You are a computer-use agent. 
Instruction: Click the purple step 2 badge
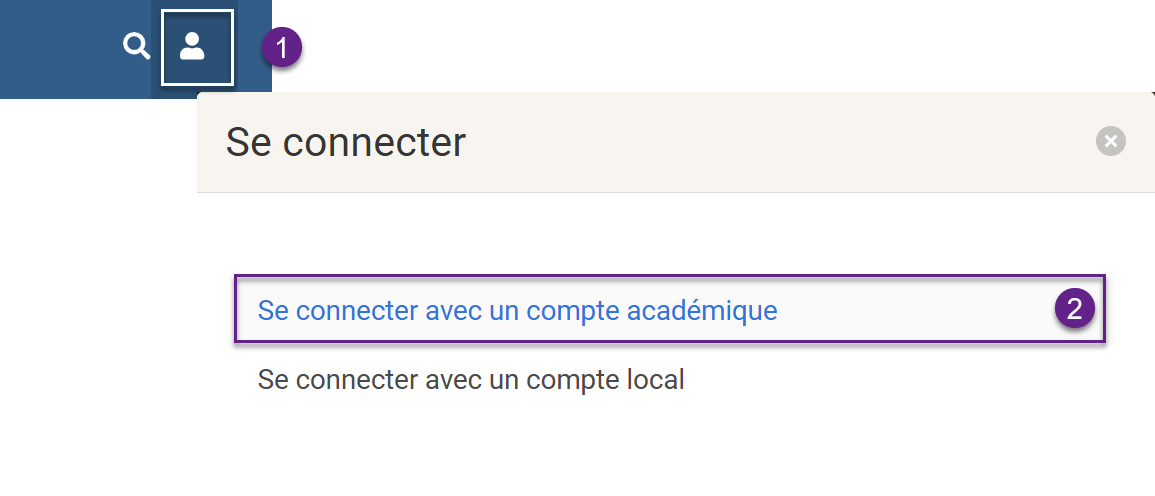(x=1075, y=309)
